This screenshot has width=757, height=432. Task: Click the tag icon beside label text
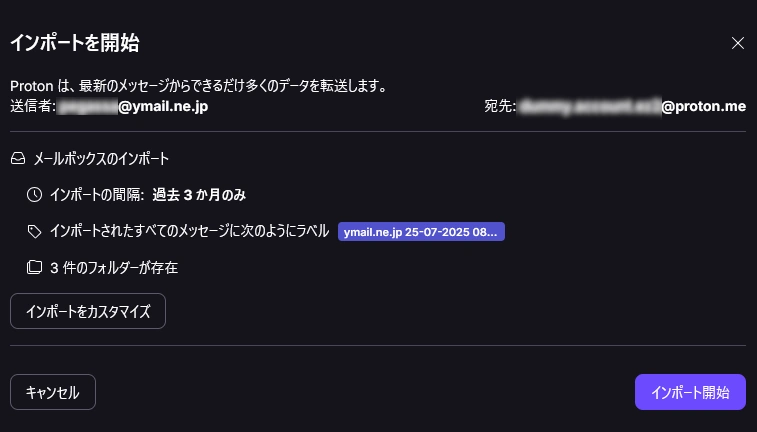pyautogui.click(x=34, y=232)
